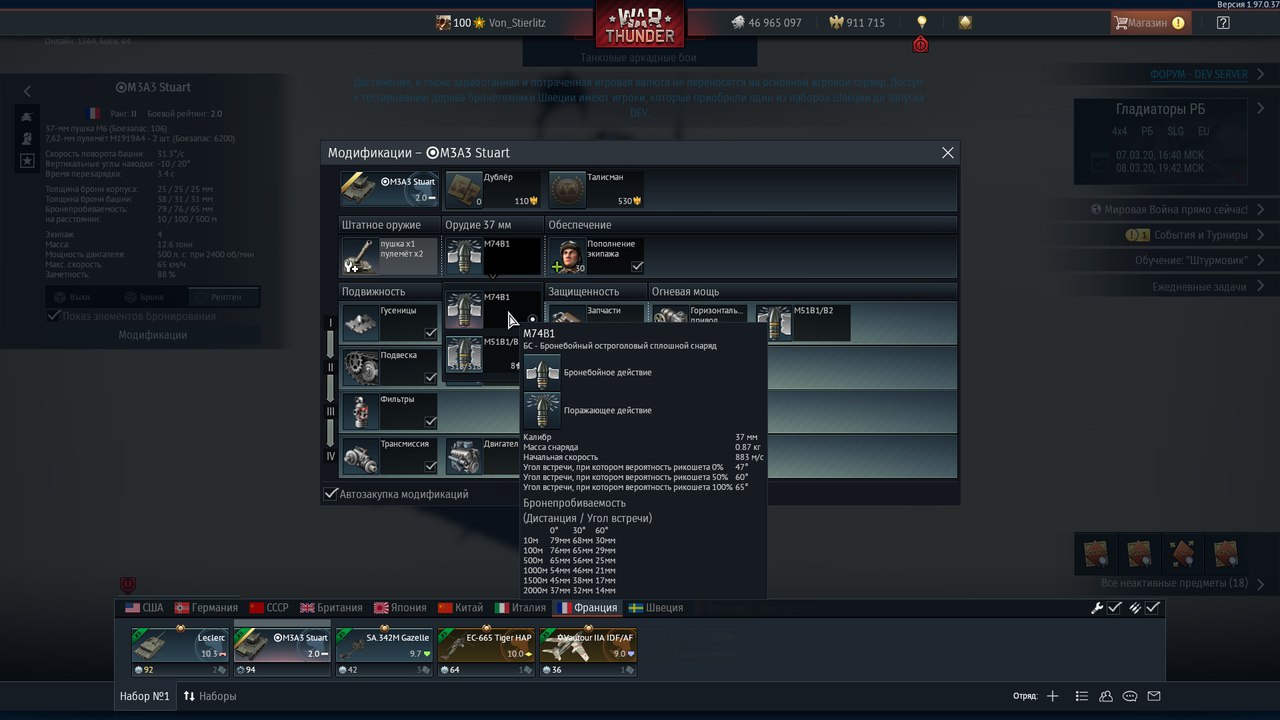
Task: Click the plus icon next to Отряд
Action: point(1052,696)
